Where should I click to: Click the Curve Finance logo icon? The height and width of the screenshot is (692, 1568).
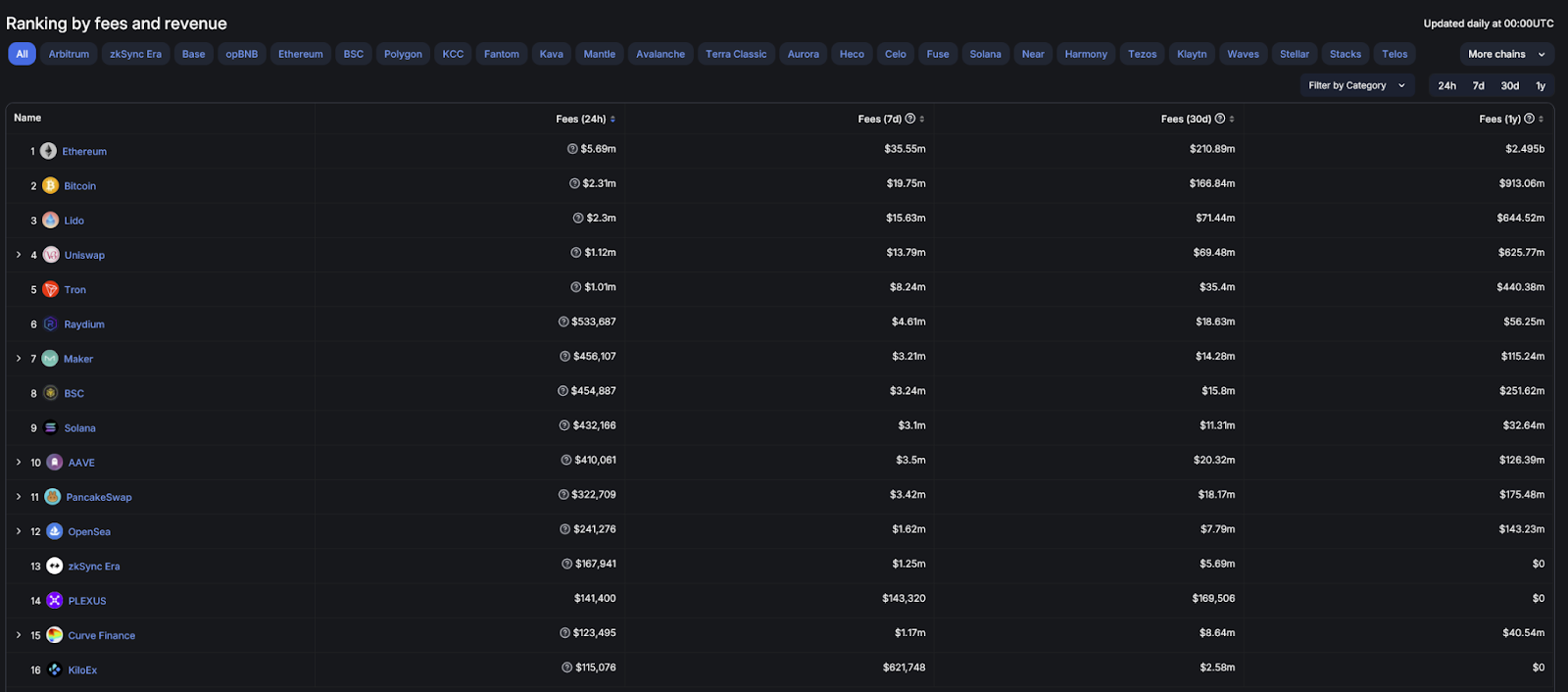tap(55, 635)
